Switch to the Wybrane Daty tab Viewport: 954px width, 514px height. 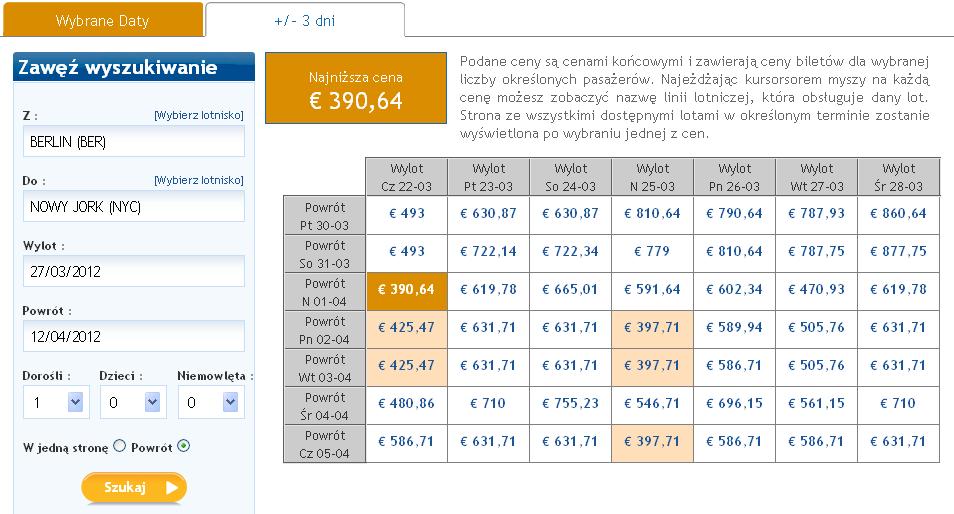[x=103, y=21]
